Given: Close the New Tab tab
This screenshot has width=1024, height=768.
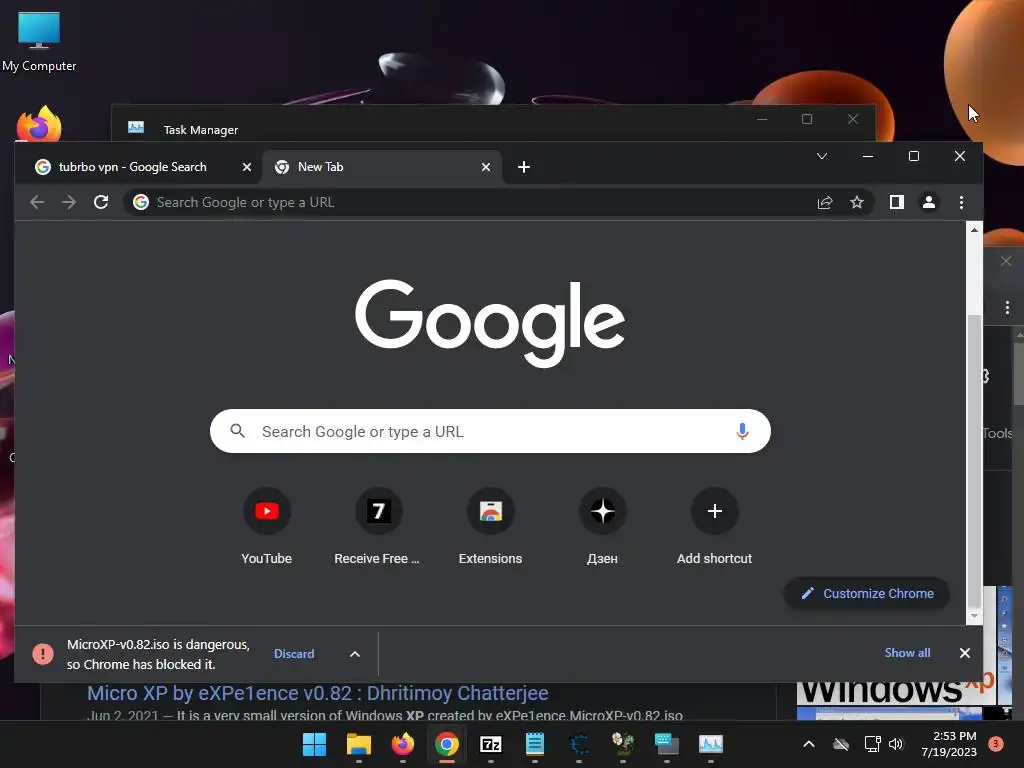Looking at the screenshot, I should point(486,167).
